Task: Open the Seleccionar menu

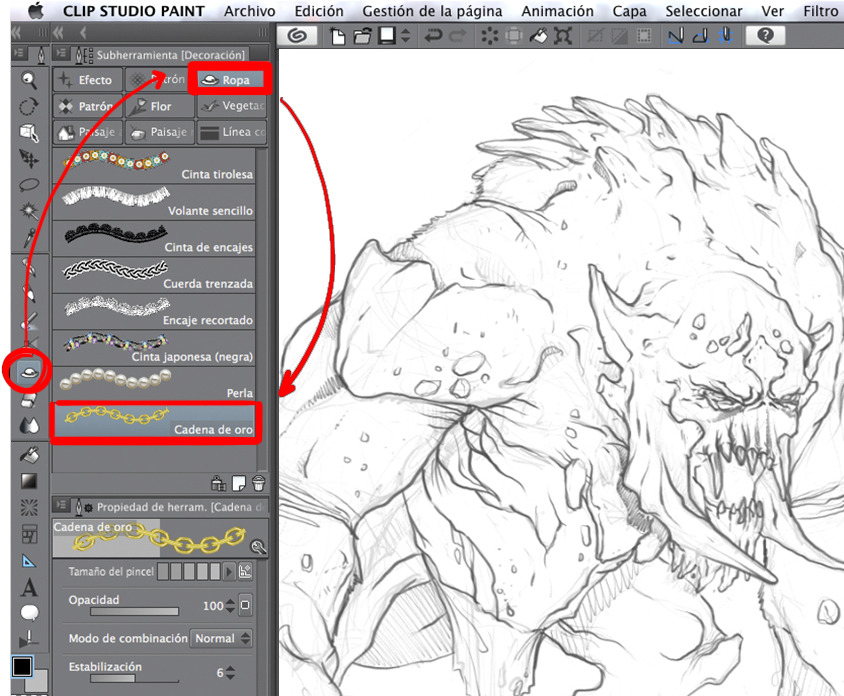Action: [704, 11]
